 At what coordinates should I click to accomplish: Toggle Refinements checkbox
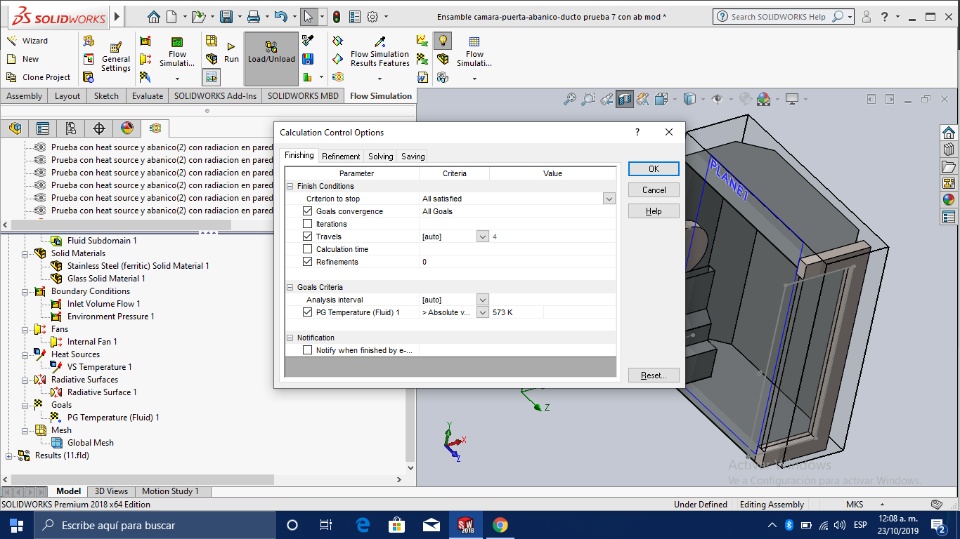coord(307,262)
